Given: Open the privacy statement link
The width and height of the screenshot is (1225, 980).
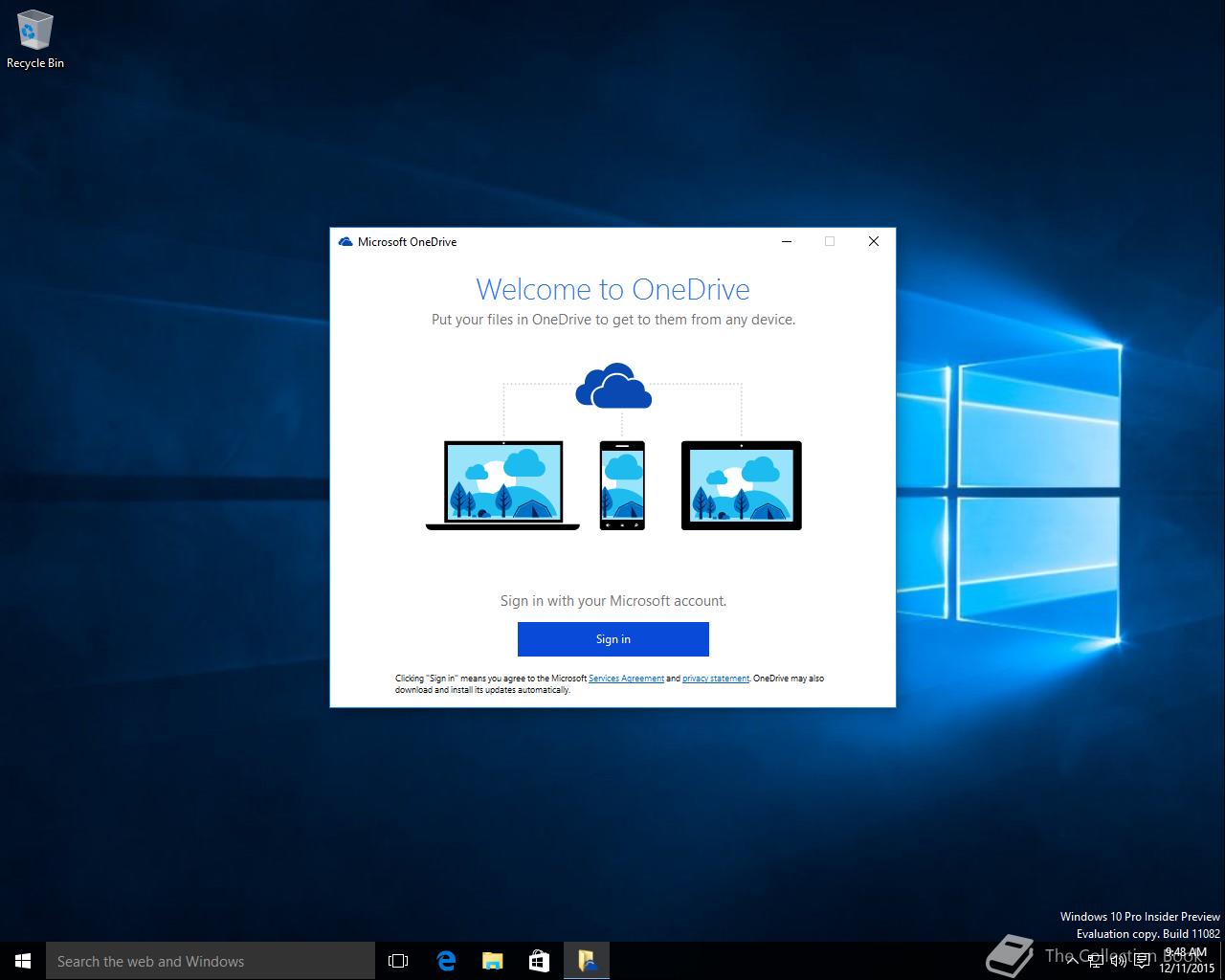Looking at the screenshot, I should [x=716, y=679].
